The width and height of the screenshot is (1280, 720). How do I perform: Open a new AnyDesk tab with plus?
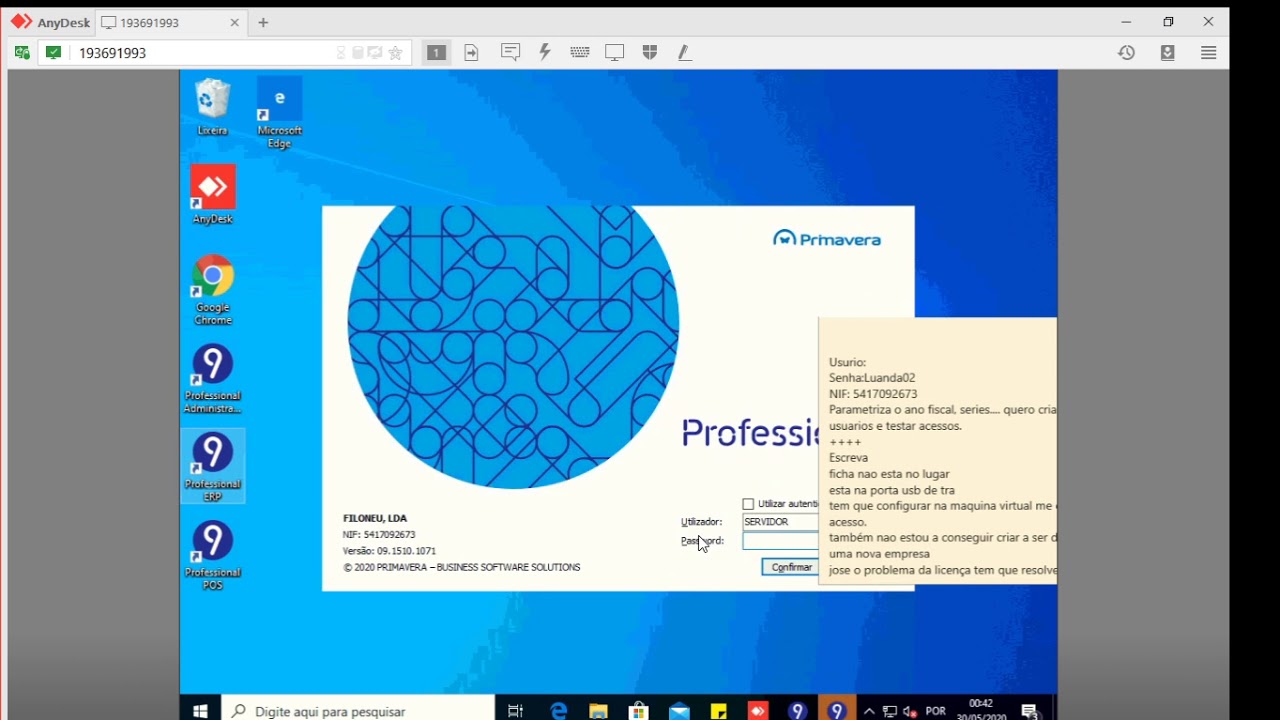(263, 22)
